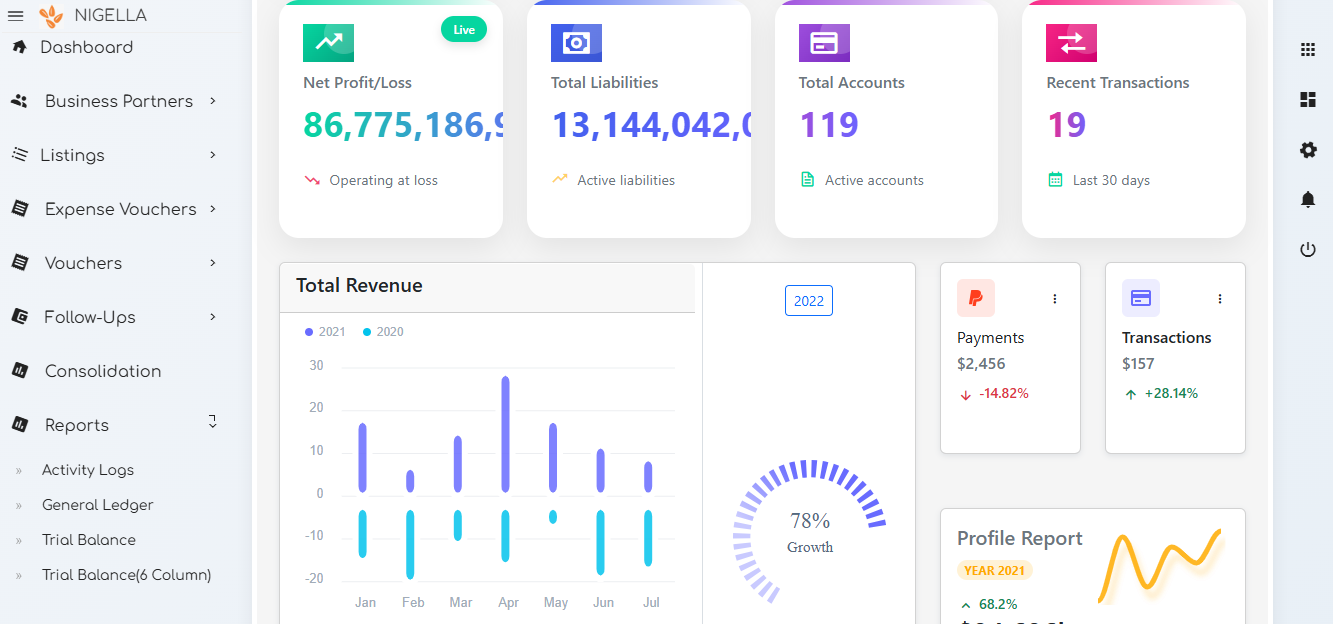Screen dimensions: 1333x624
Task: Expand the Expense Vouchers submenu
Action: click(x=120, y=209)
